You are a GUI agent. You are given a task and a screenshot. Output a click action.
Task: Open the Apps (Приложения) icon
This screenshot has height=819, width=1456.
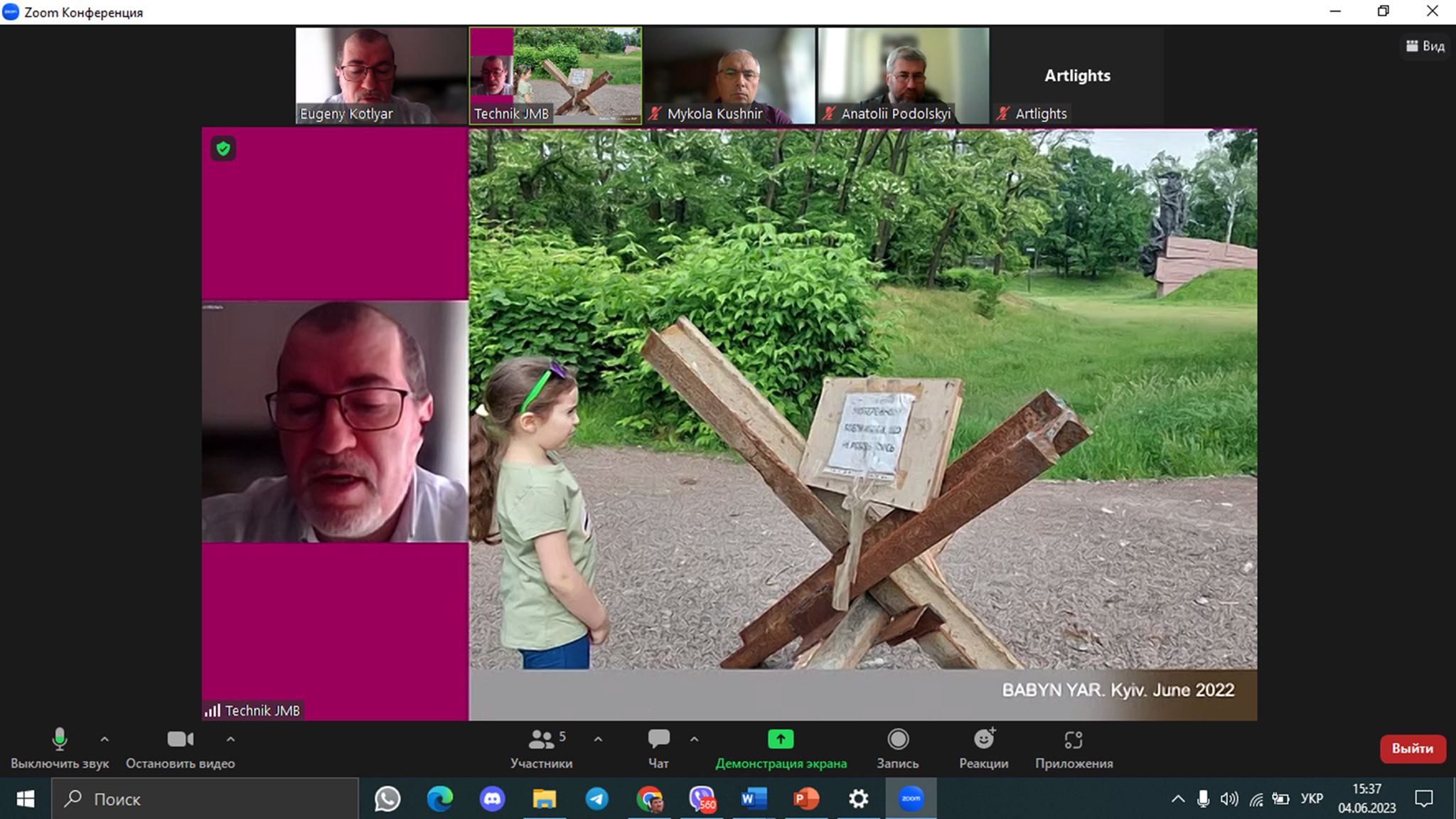tap(1074, 740)
